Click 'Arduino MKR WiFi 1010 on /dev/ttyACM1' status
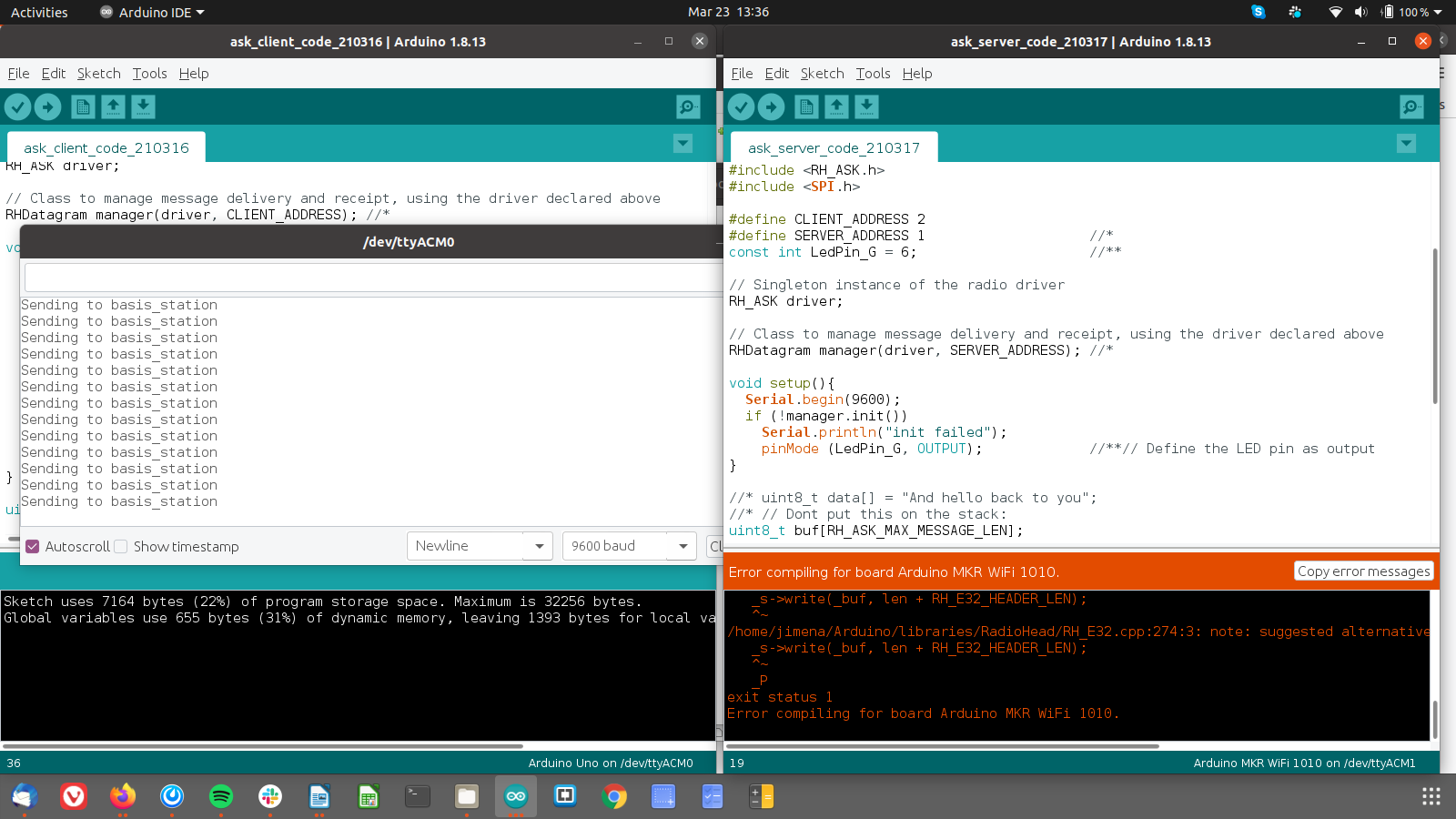This screenshot has width=1456, height=819. click(x=1305, y=763)
